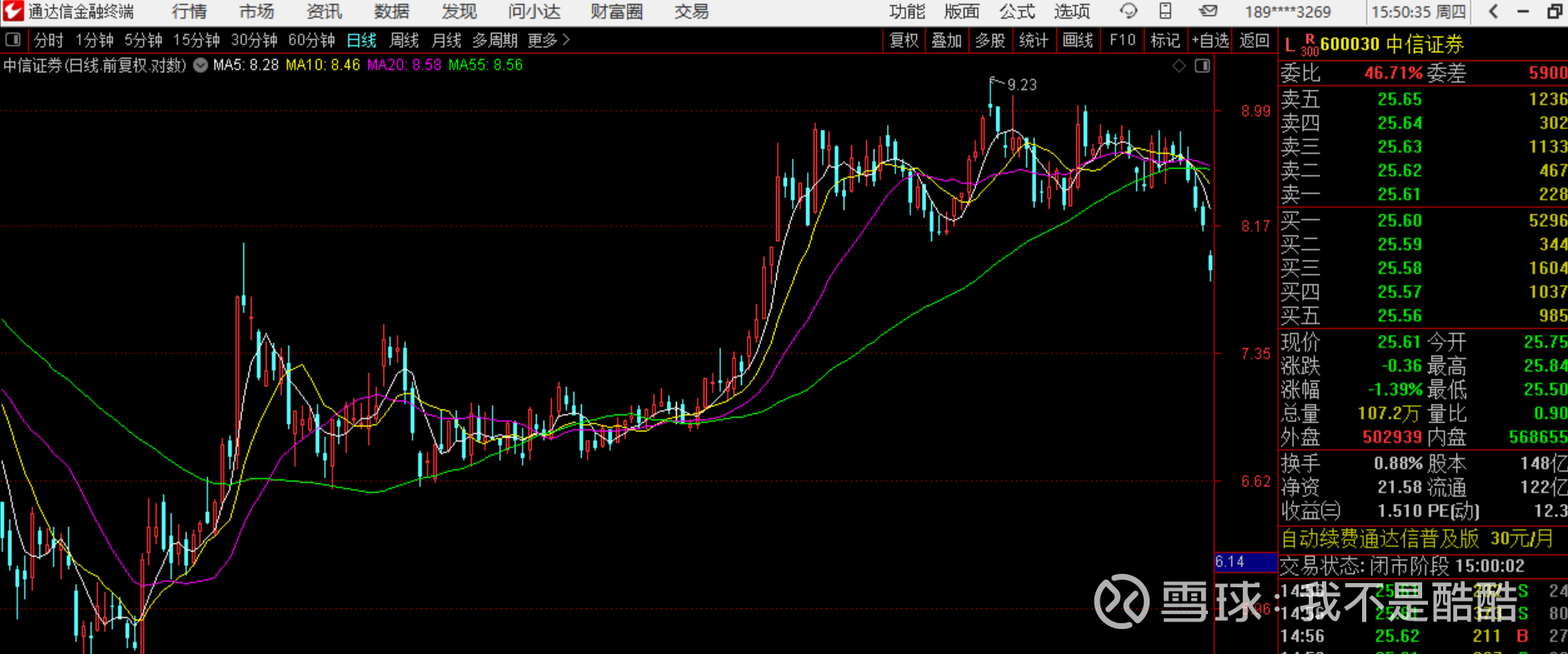Click the 卖五 price 25.65
1568x654 pixels.
click(x=1400, y=99)
